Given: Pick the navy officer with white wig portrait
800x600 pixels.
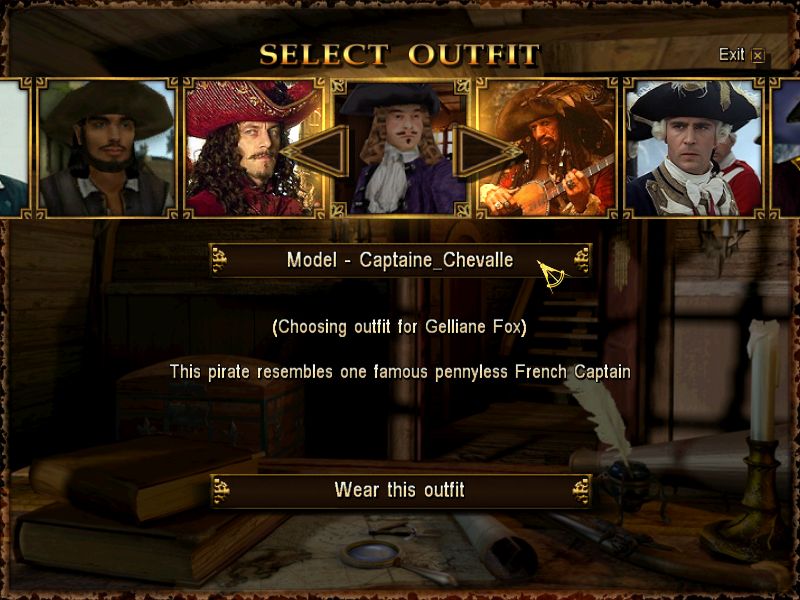Looking at the screenshot, I should tap(694, 148).
